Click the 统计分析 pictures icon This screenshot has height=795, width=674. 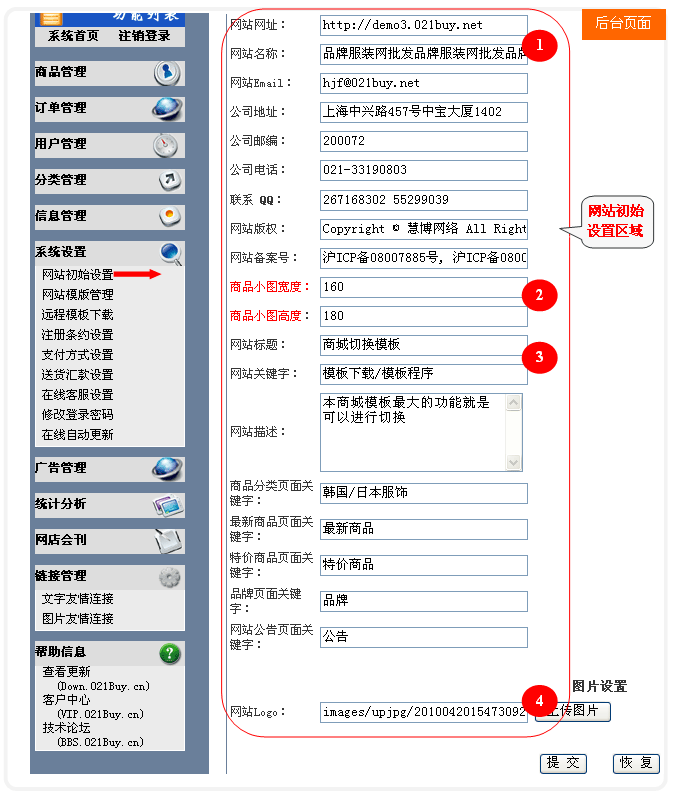pos(168,505)
